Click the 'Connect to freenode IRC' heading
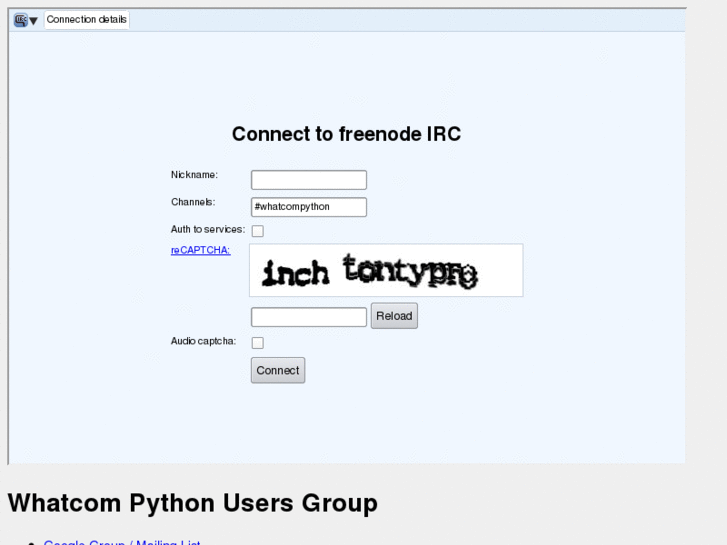727x545 pixels. 346,134
